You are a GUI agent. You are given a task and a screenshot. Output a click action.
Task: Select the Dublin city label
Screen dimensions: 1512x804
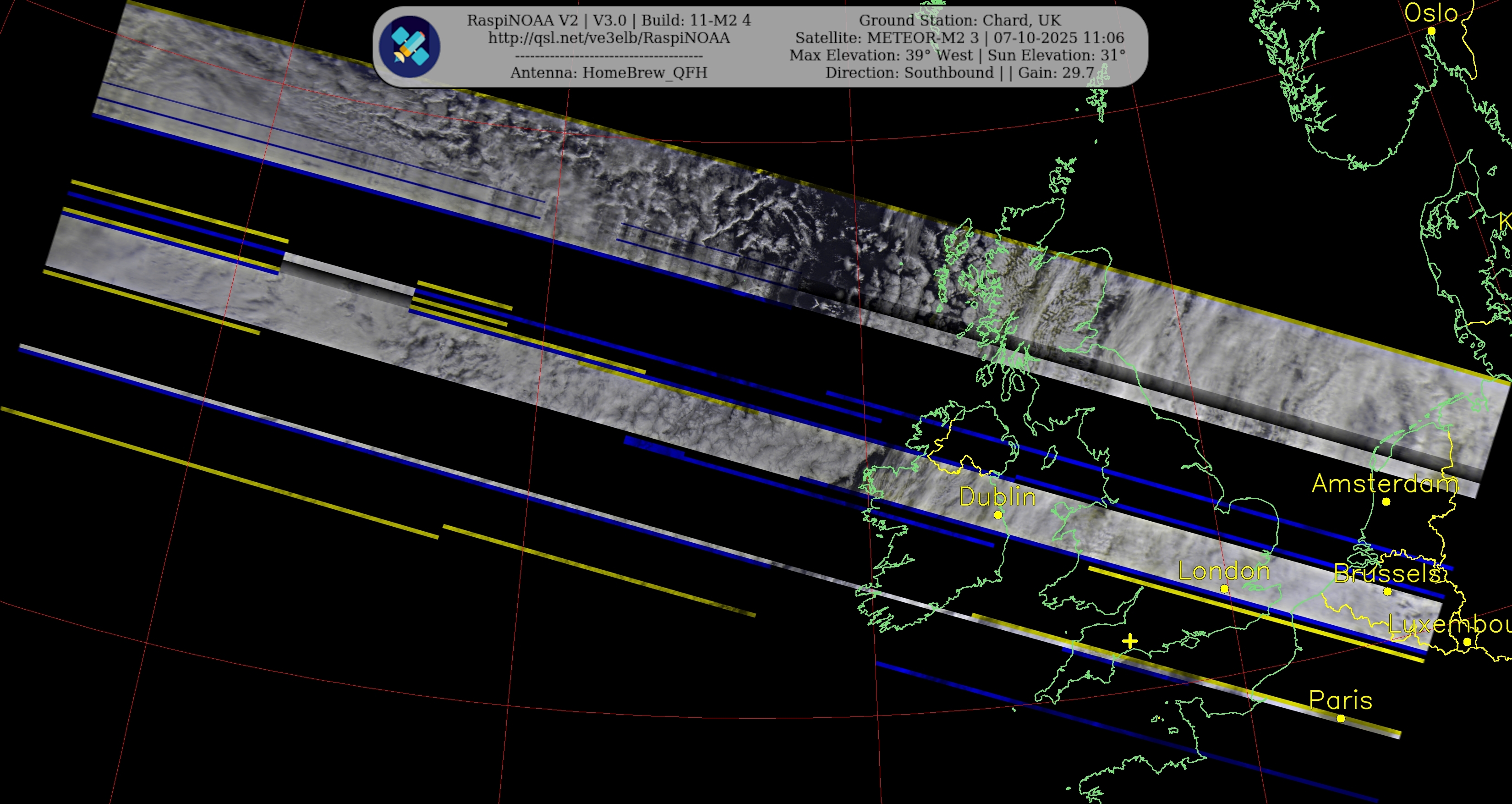pyautogui.click(x=997, y=497)
